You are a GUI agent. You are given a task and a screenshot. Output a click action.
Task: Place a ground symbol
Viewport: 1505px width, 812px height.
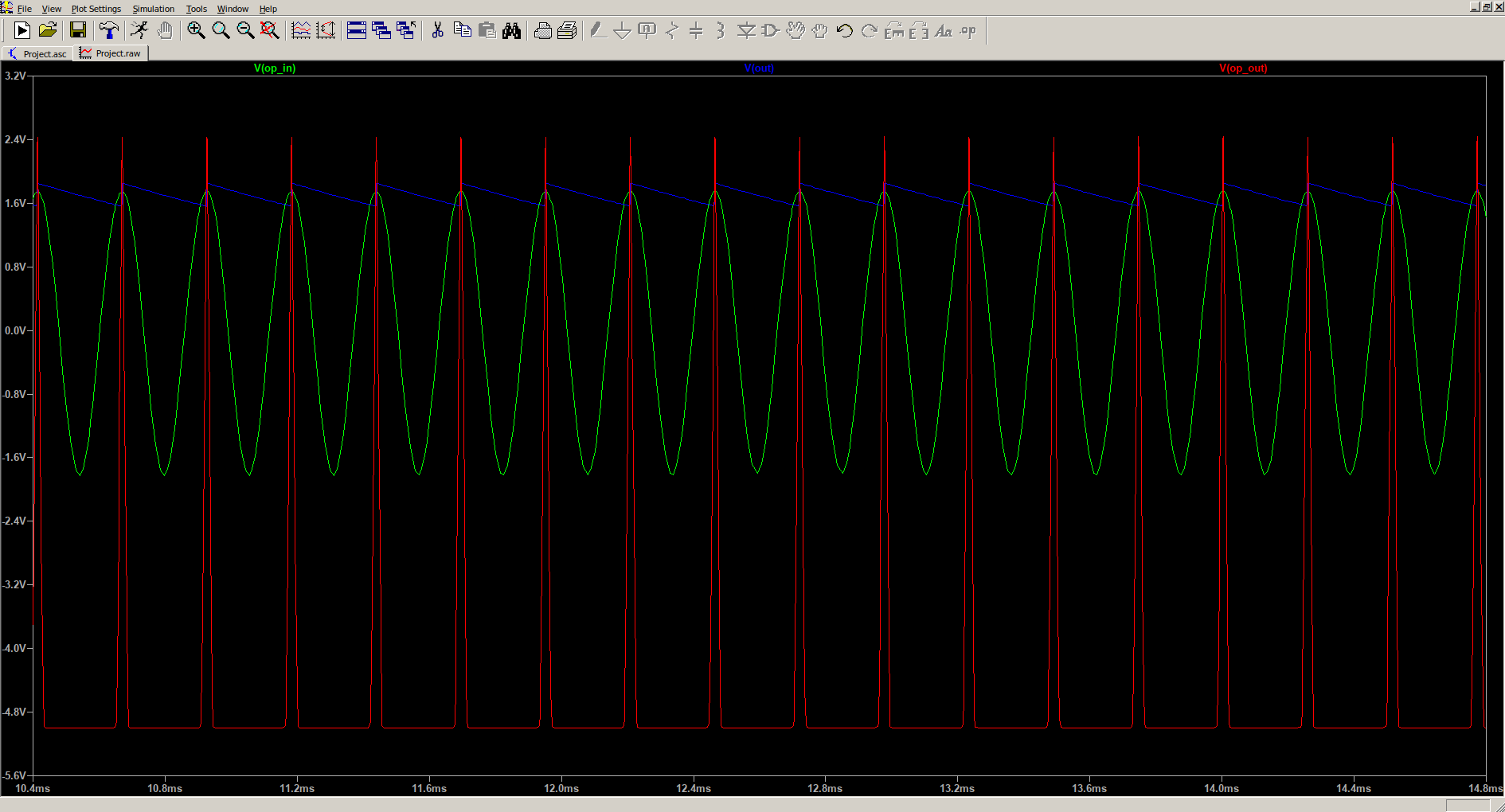coord(623,30)
